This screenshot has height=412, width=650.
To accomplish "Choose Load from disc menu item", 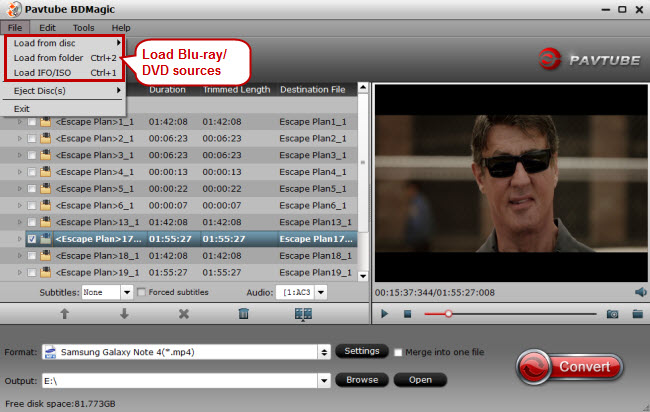I will coord(65,43).
